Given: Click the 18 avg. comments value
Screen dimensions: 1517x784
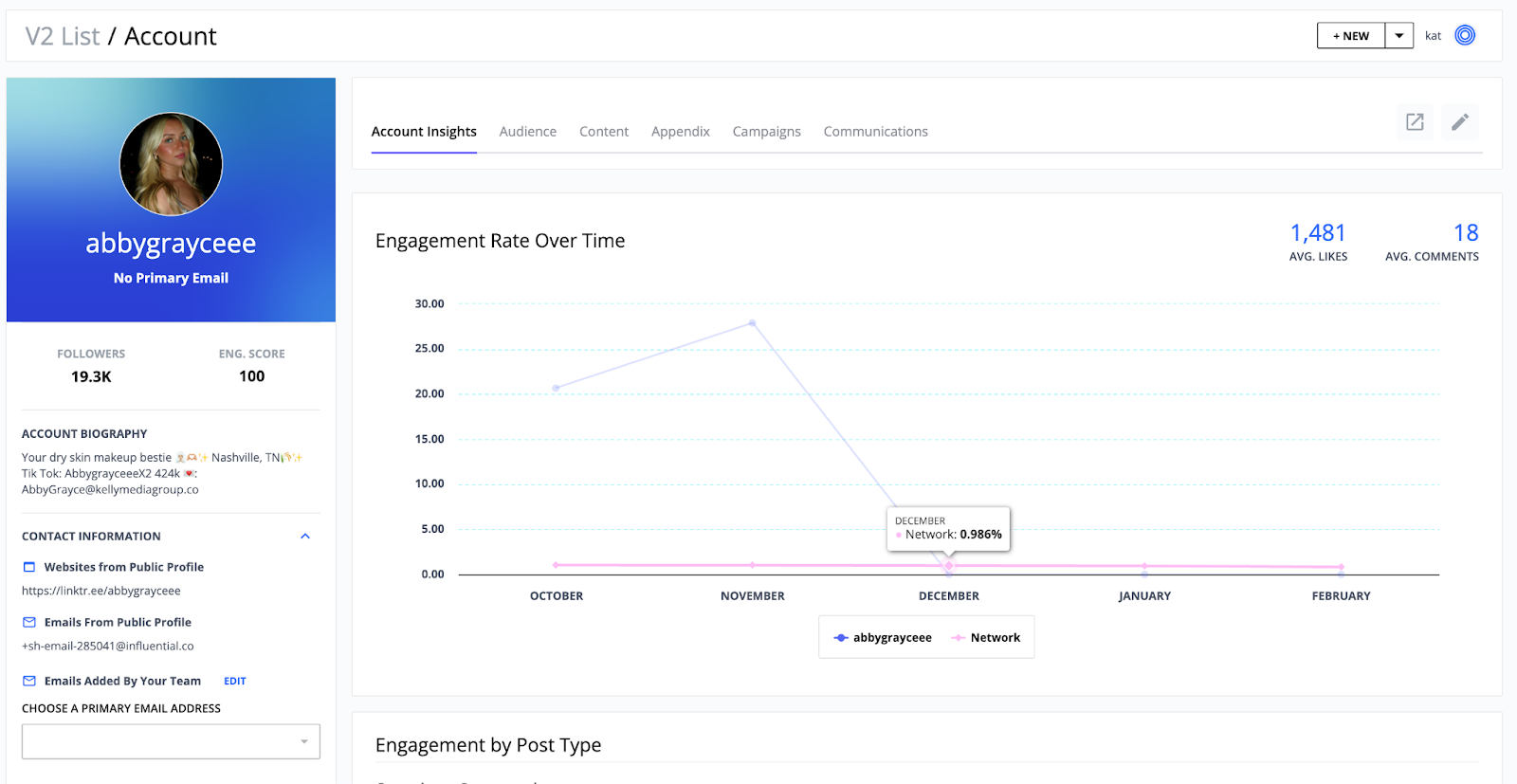Looking at the screenshot, I should [1466, 232].
